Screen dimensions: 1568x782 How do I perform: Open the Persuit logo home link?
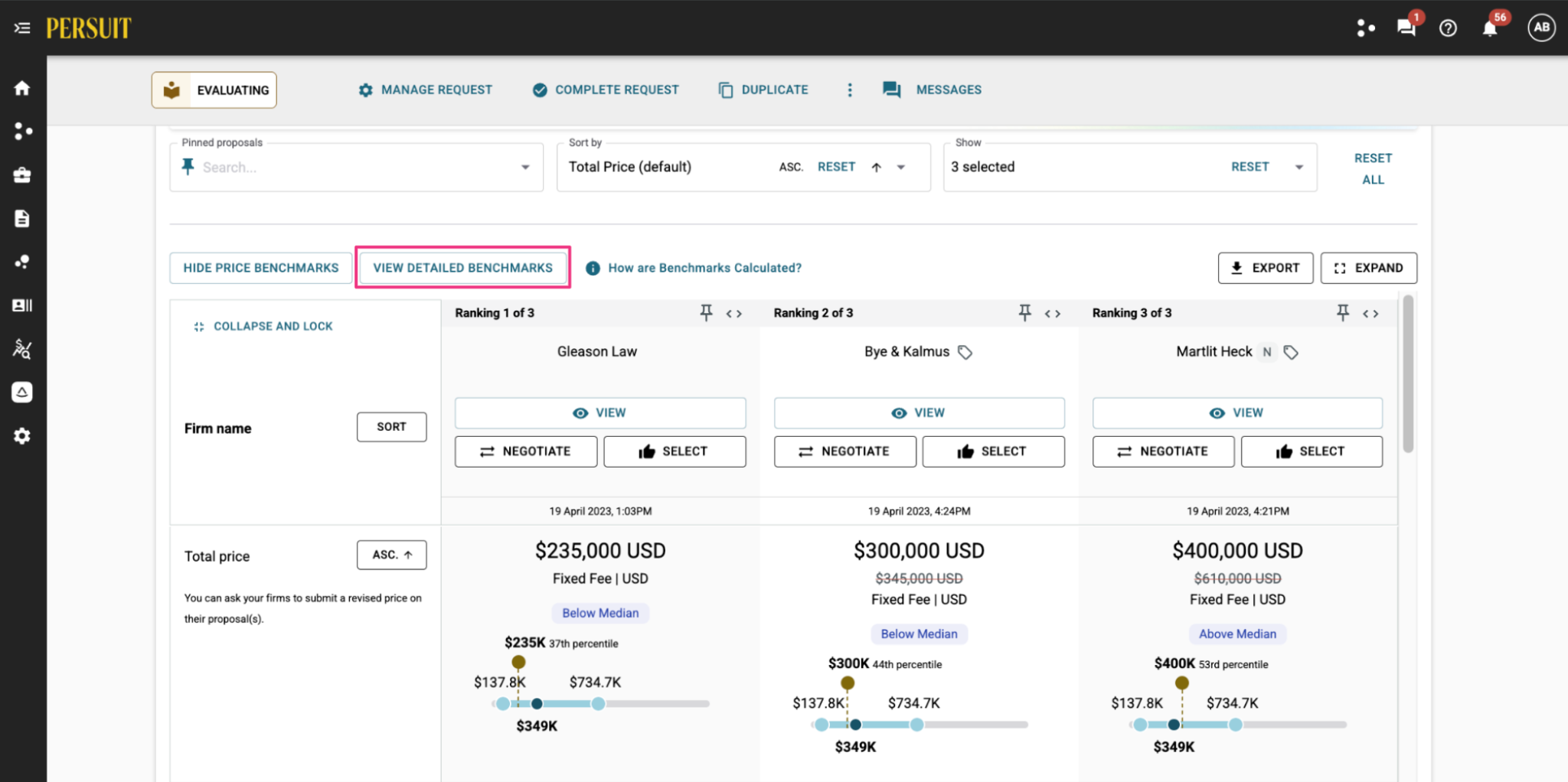[89, 28]
